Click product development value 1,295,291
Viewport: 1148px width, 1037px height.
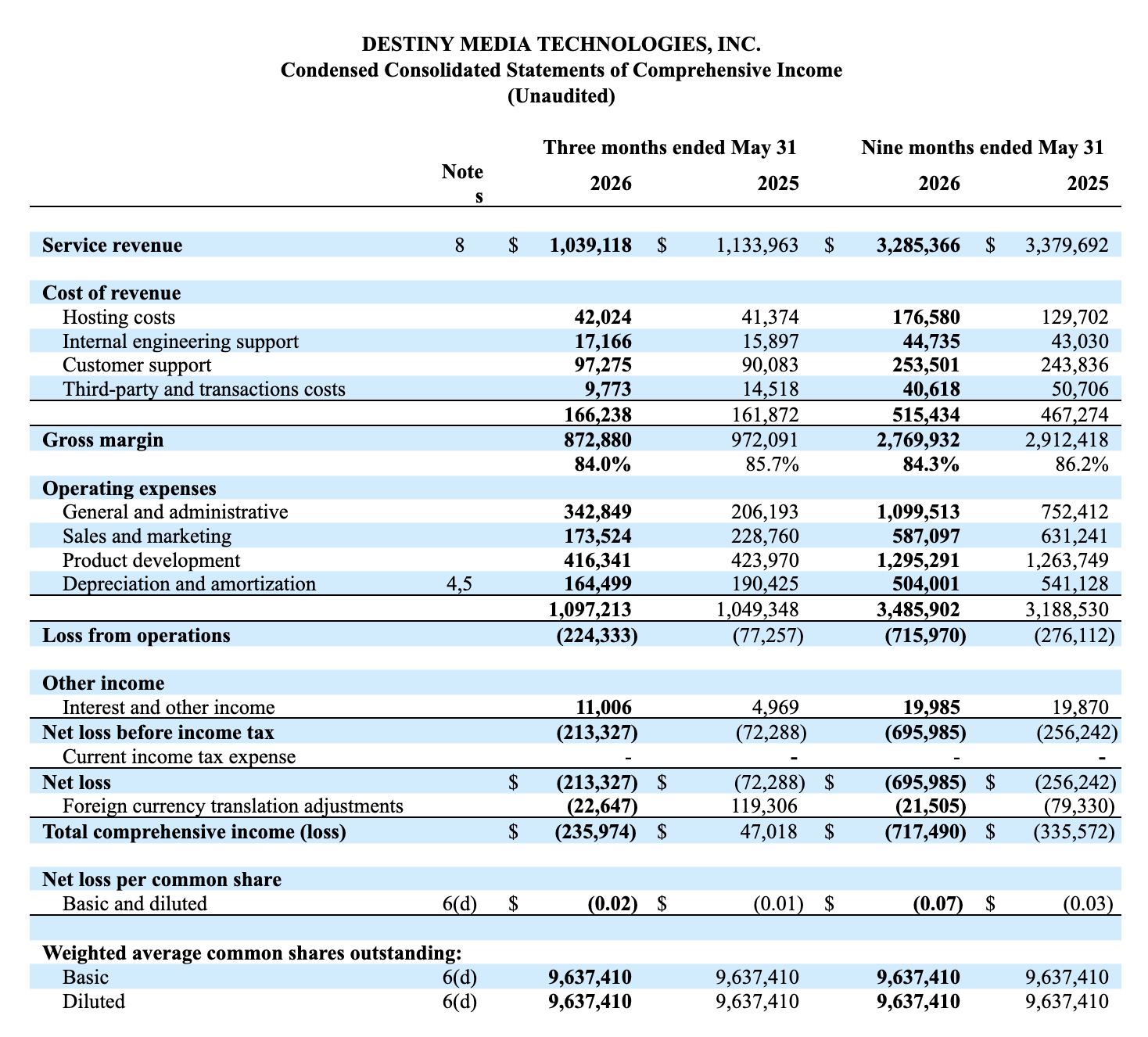click(x=918, y=561)
